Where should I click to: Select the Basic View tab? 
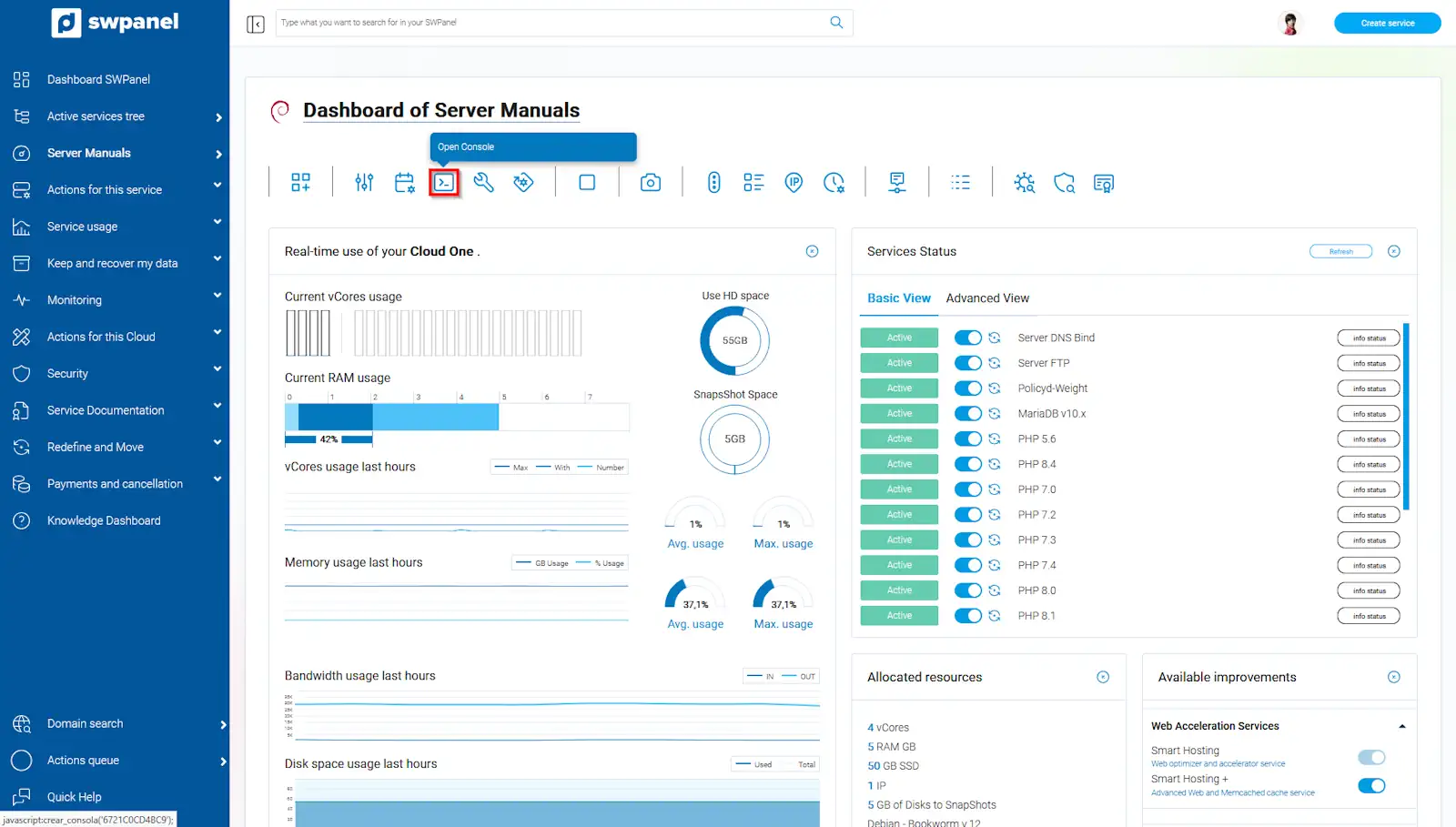pos(899,298)
